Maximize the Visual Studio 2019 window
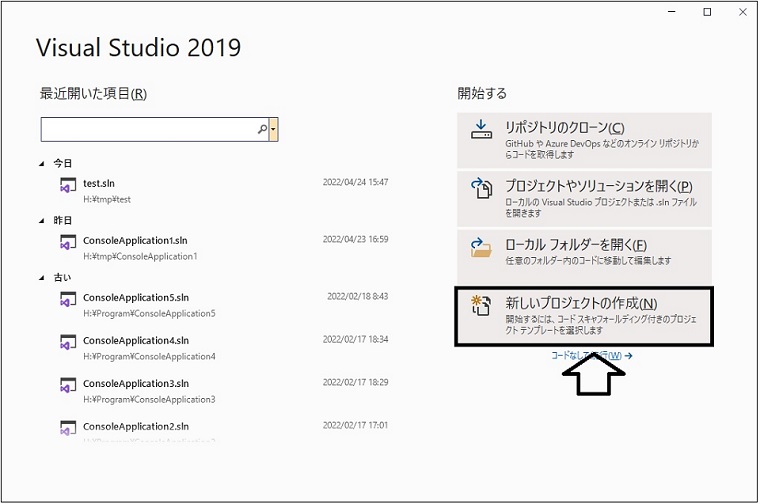Screen dimensions: 760x504 point(707,12)
